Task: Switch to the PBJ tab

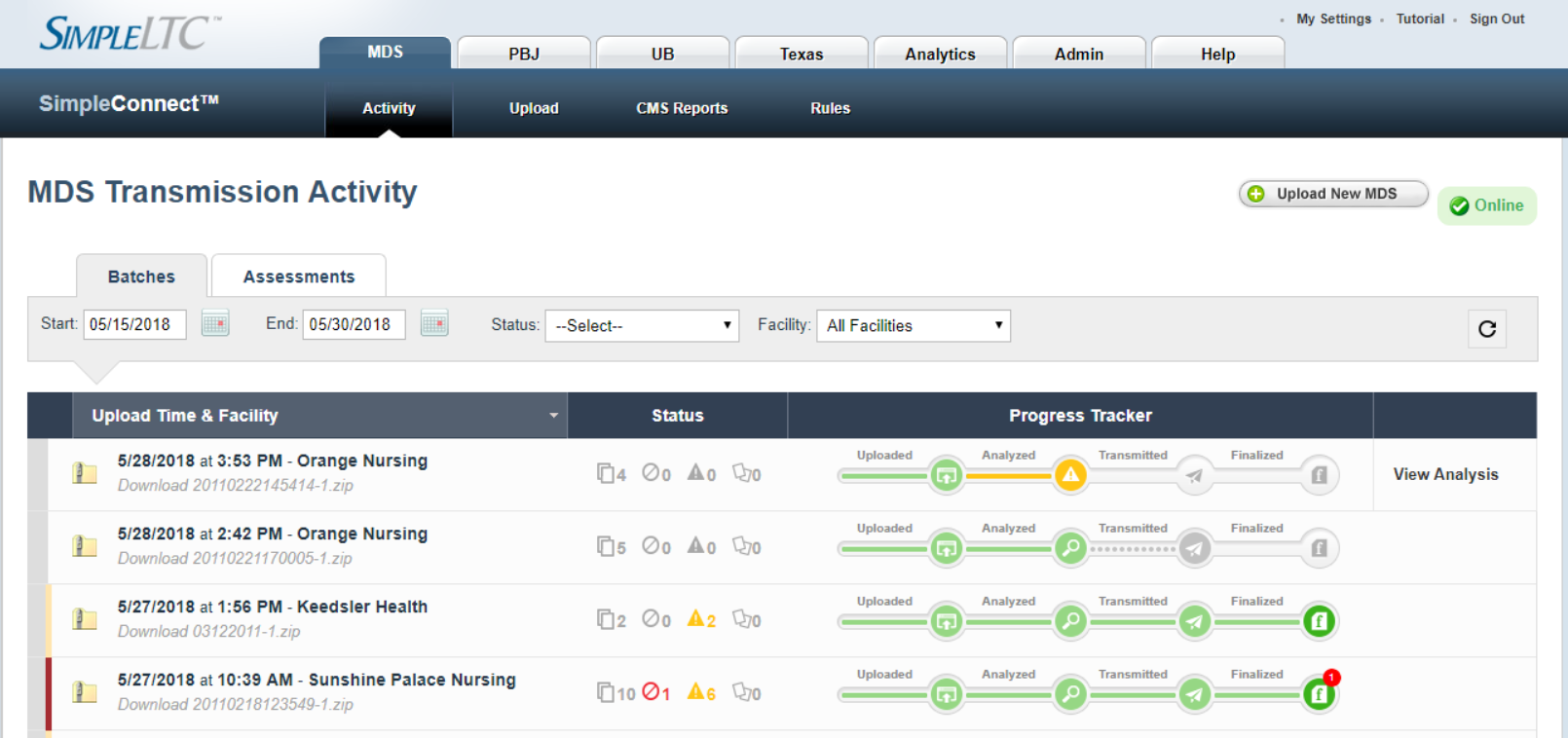Action: pyautogui.click(x=524, y=54)
